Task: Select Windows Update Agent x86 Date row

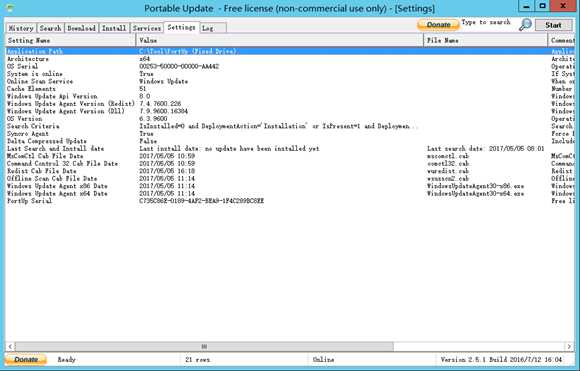Action: (x=290, y=186)
